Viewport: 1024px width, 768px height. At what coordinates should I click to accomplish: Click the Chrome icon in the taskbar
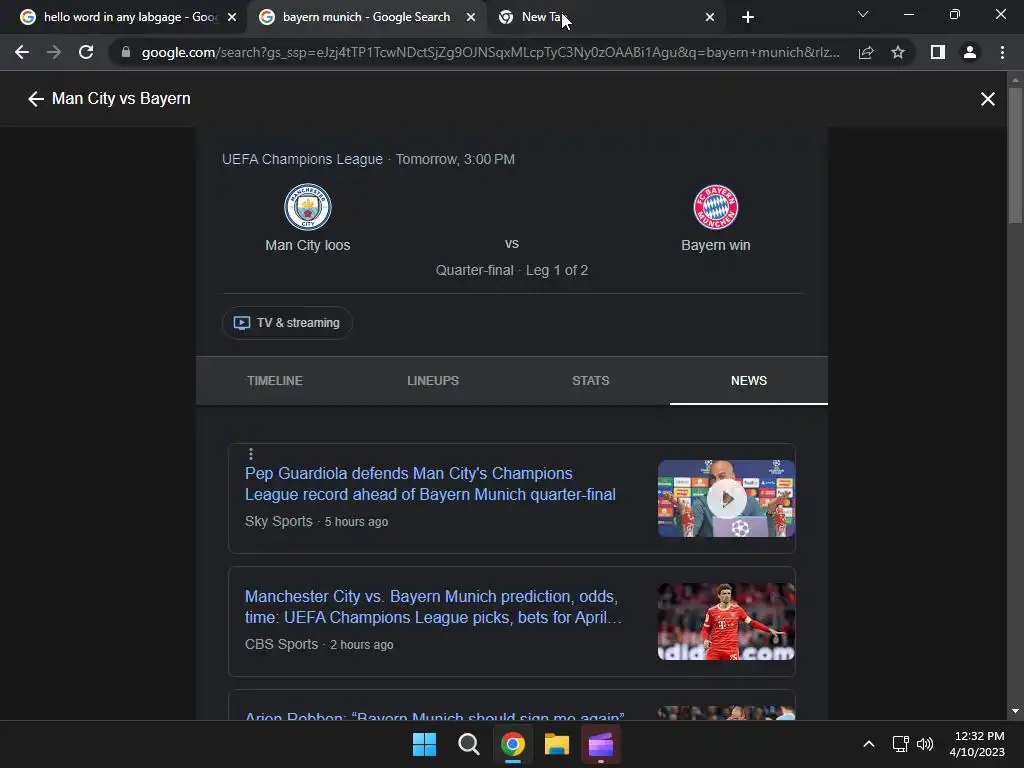pos(513,744)
